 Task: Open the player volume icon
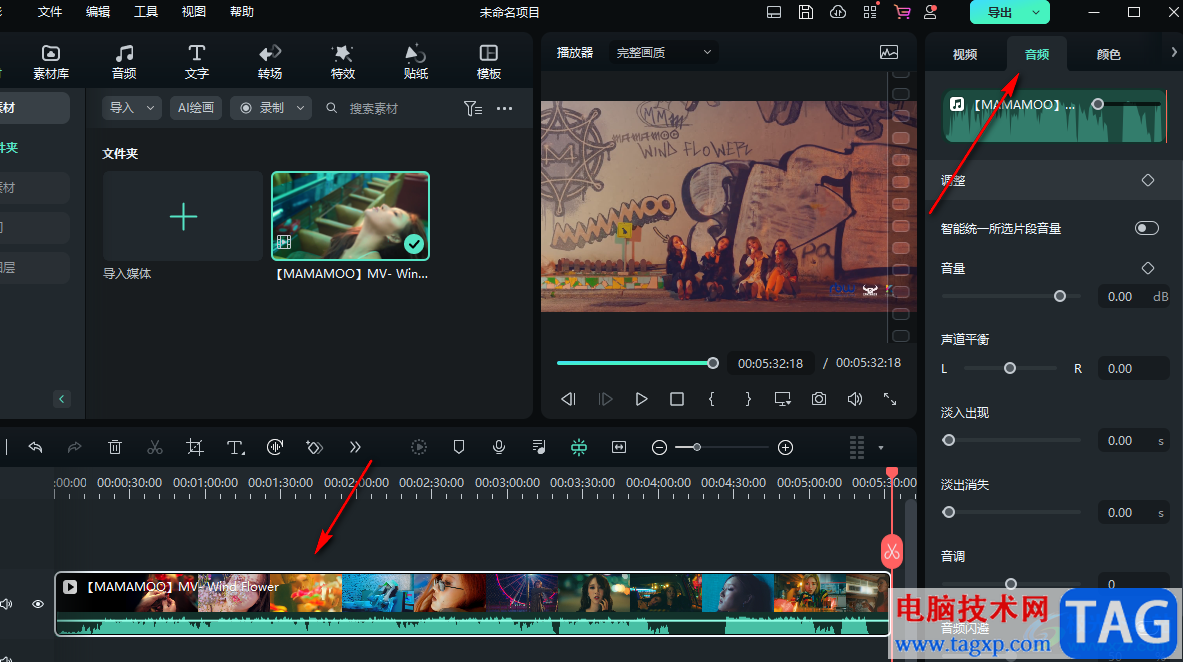855,399
